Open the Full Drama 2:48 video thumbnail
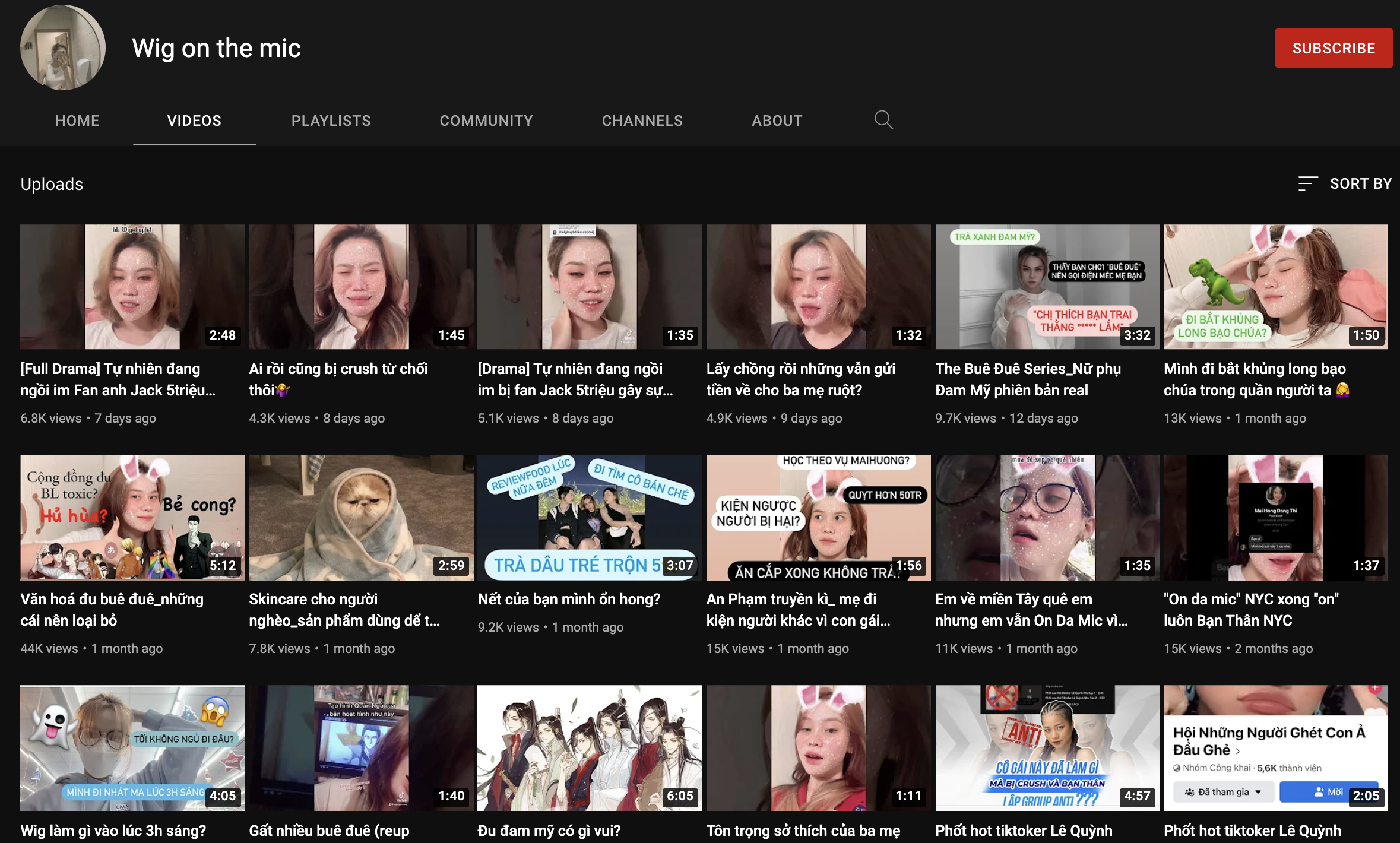This screenshot has height=843, width=1400. (132, 287)
